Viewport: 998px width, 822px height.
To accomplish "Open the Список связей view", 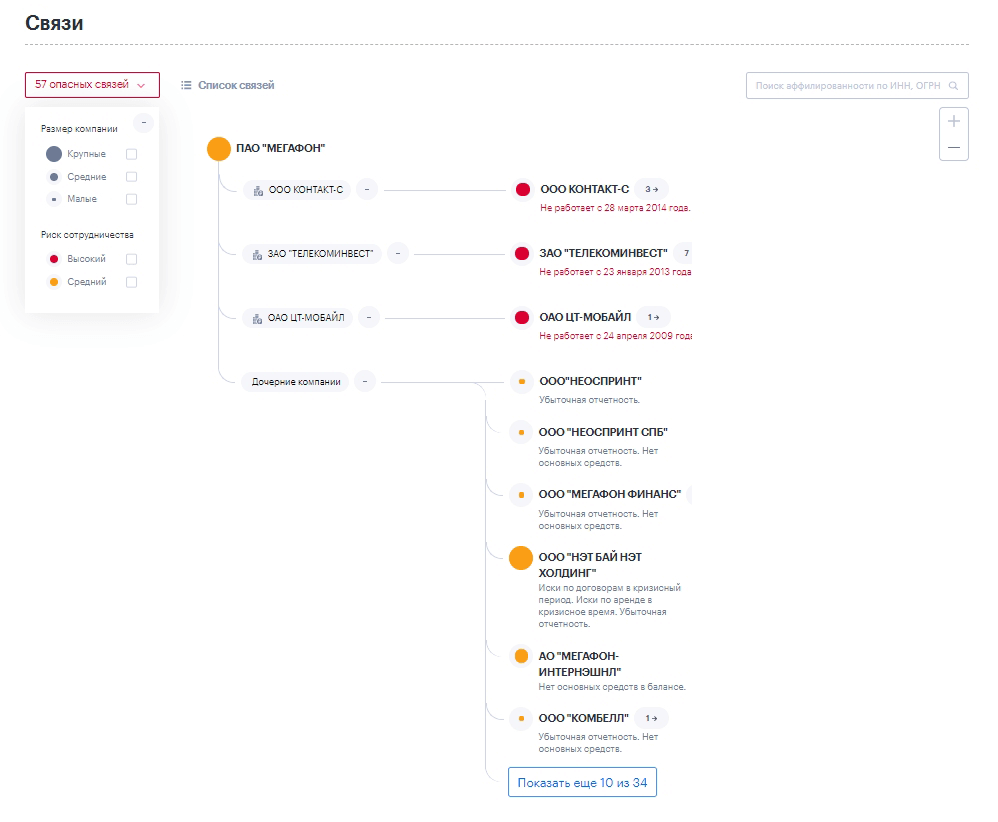I will [x=236, y=85].
